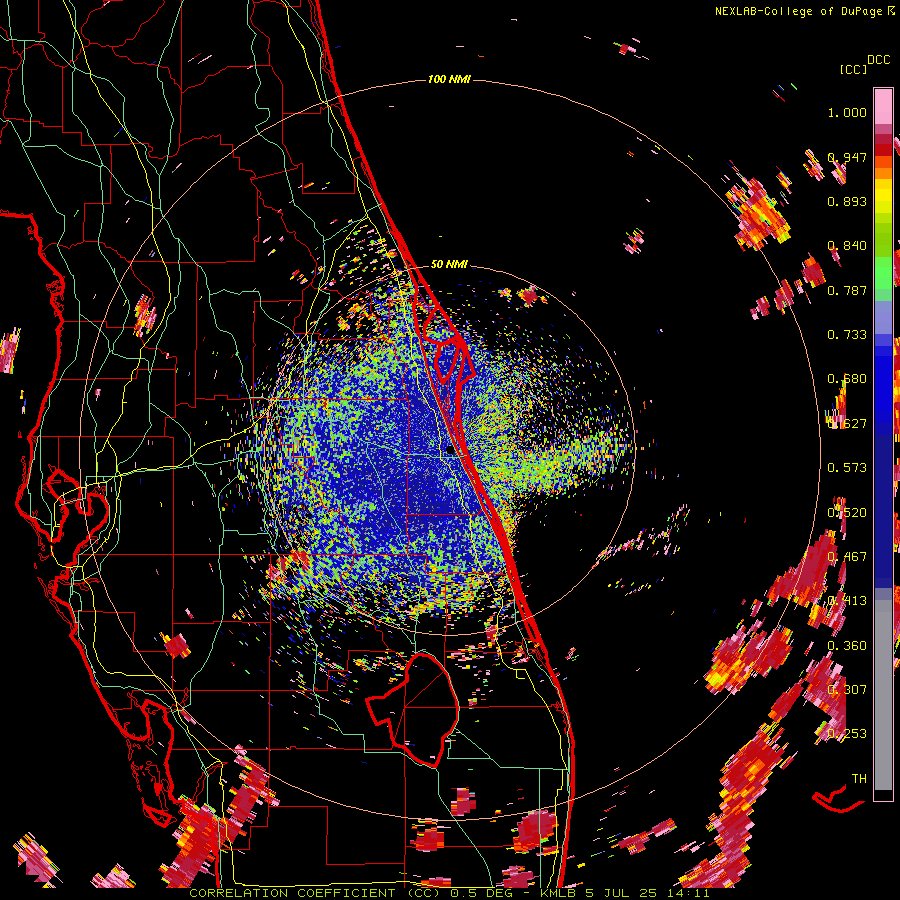900x900 pixels.
Task: Select the gray lower segment of the color bar
Action: 883,695
